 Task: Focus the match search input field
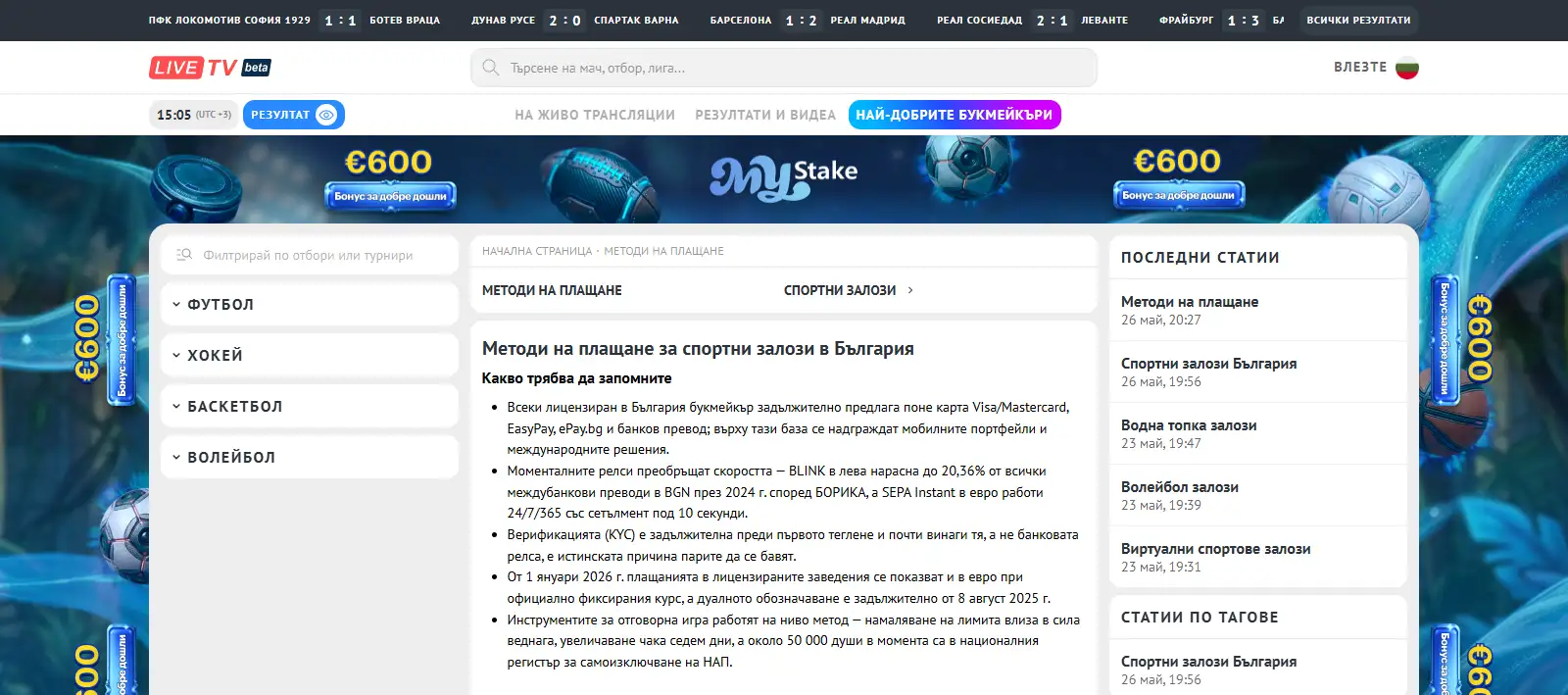784,68
